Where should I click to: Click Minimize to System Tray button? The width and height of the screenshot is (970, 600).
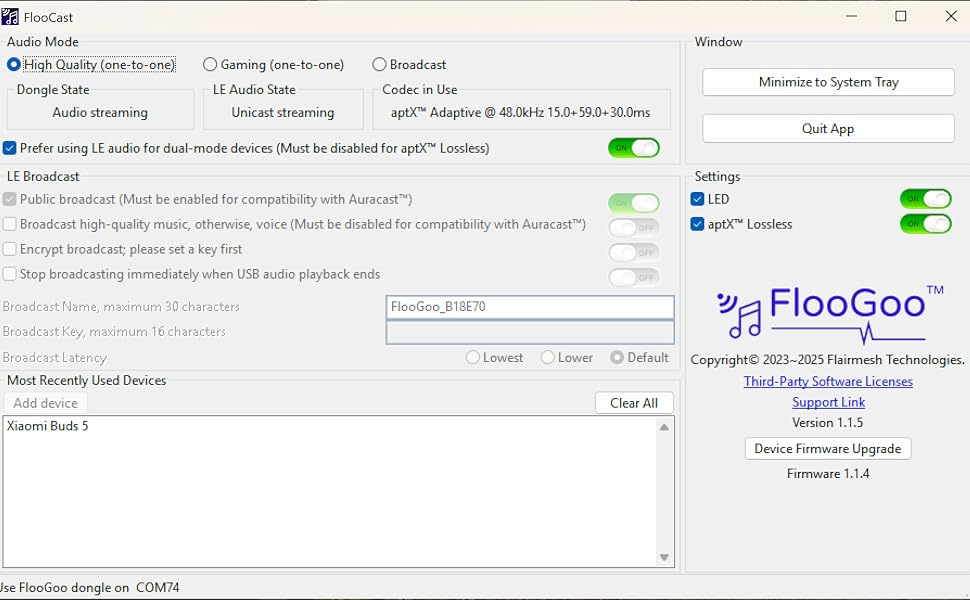click(x=828, y=82)
